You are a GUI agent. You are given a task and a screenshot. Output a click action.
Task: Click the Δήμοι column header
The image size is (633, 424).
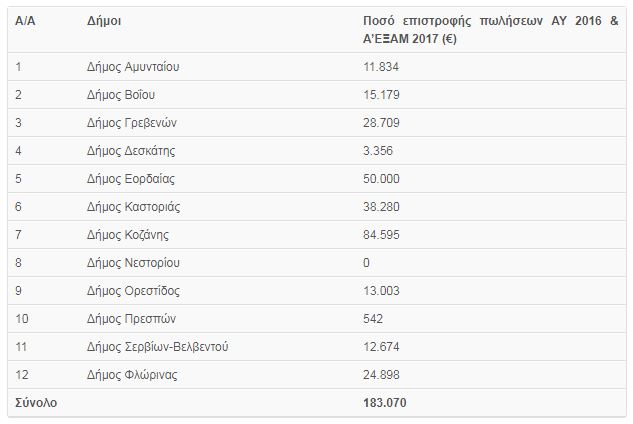click(104, 21)
